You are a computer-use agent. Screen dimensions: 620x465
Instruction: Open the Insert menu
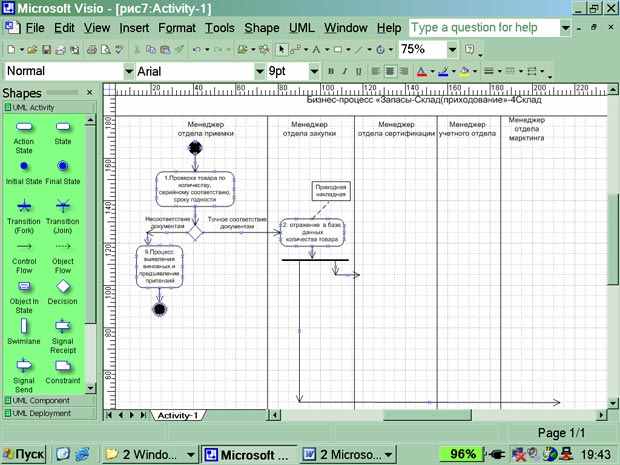[134, 28]
